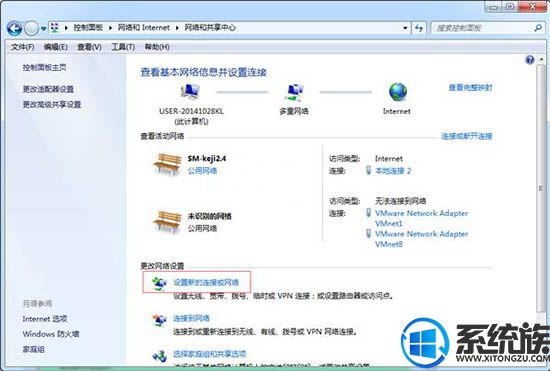Go to 控制面板主页 in sidebar
The height and width of the screenshot is (371, 550).
coord(44,67)
